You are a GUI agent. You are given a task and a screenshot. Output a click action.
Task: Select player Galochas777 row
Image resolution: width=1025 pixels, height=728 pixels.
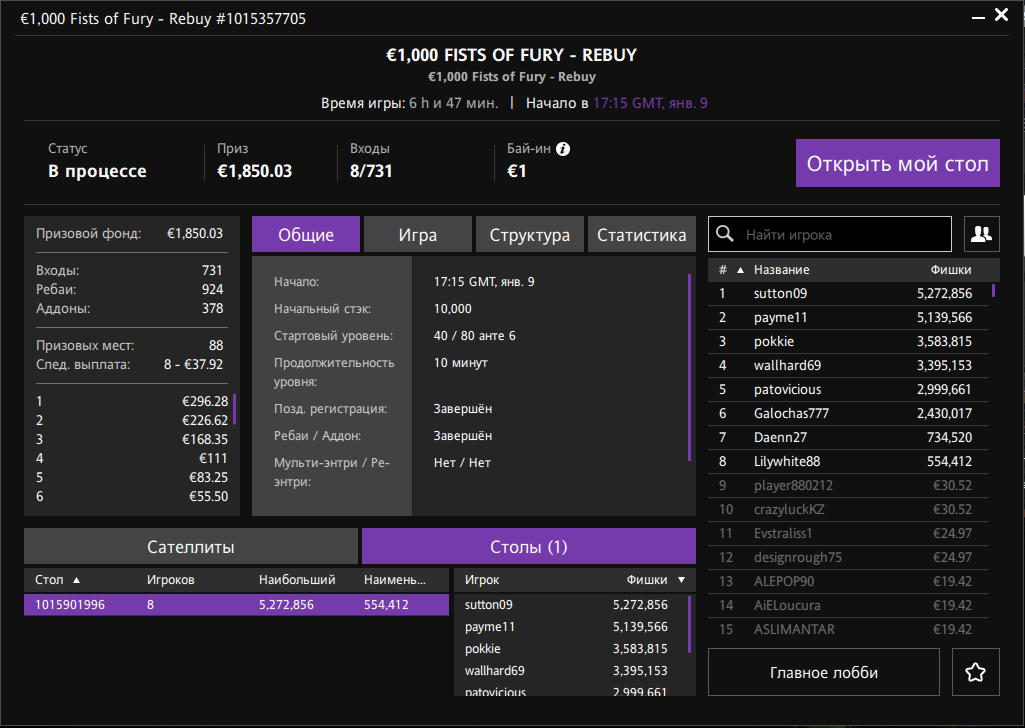tap(848, 413)
